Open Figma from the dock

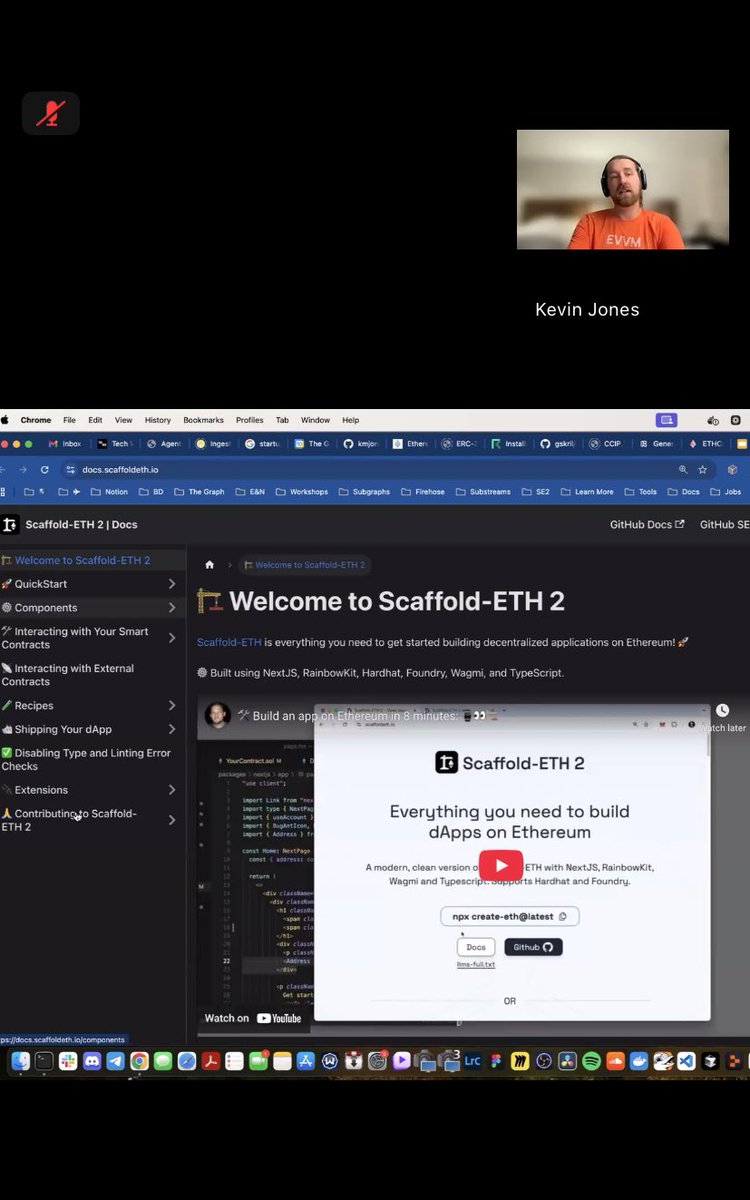[x=496, y=1062]
